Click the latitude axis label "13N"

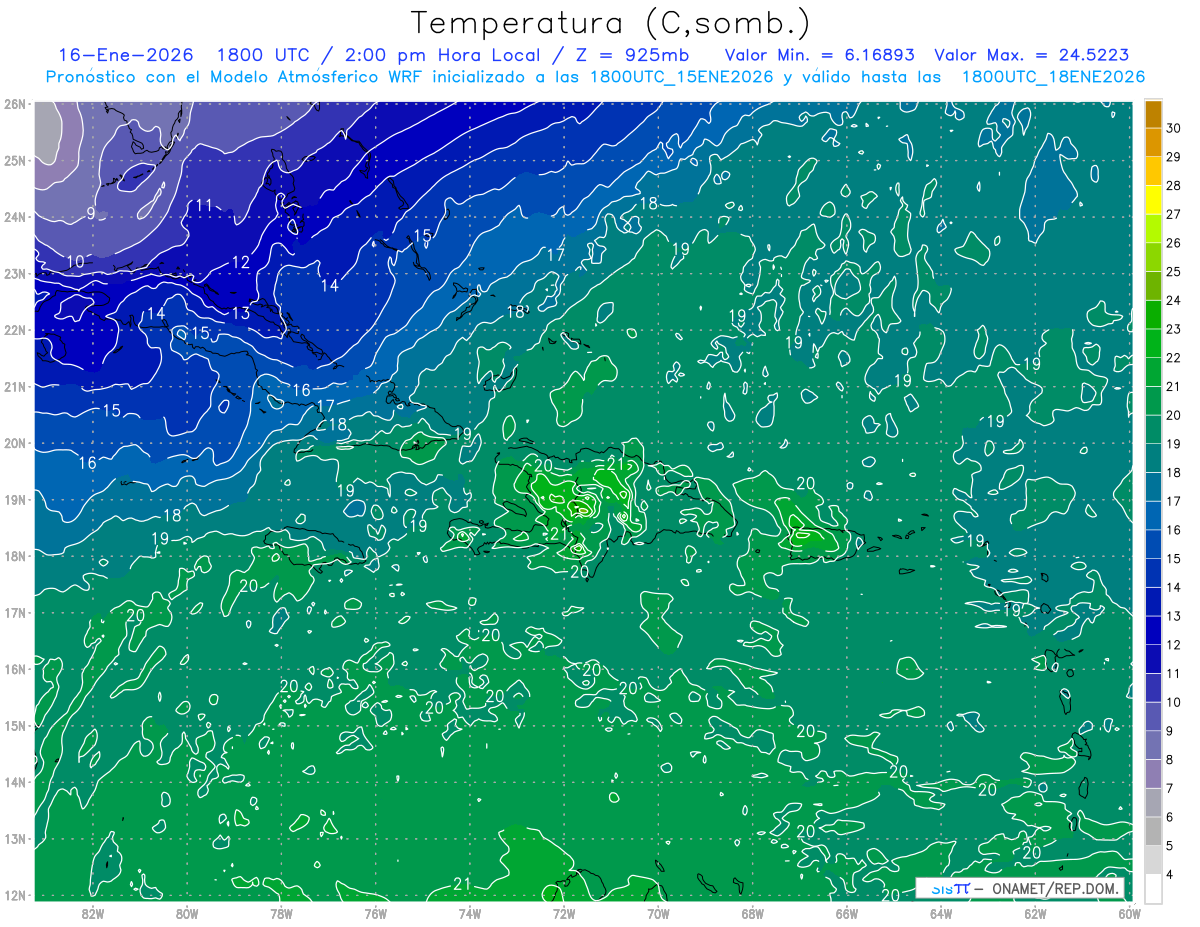(x=15, y=838)
